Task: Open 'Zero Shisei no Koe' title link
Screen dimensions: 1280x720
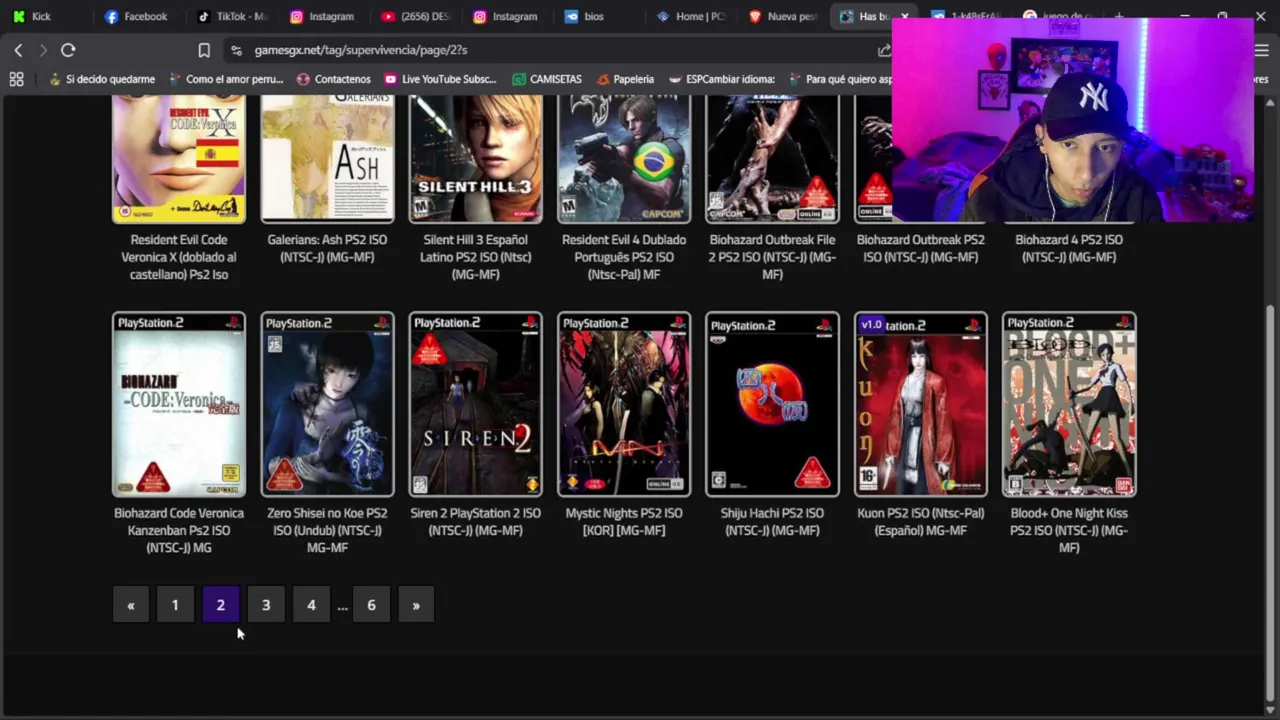Action: pos(327,530)
